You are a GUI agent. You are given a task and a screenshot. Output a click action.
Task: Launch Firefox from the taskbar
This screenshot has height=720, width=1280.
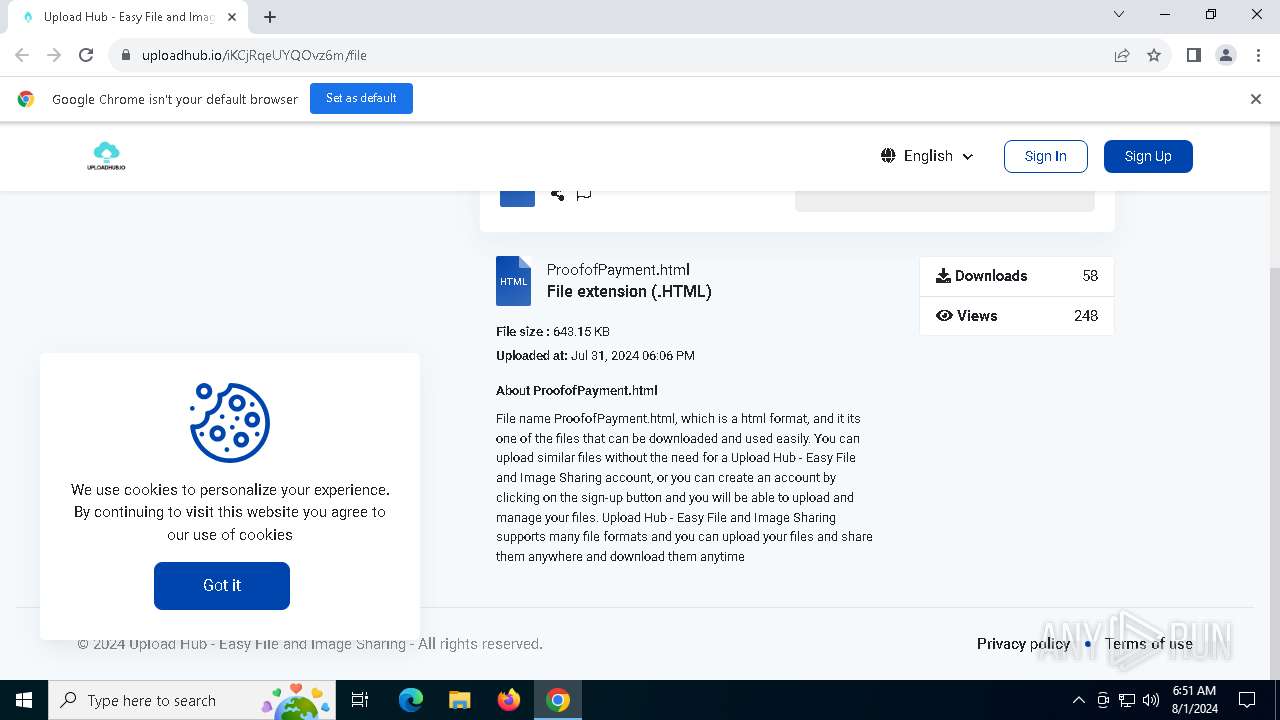[509, 700]
